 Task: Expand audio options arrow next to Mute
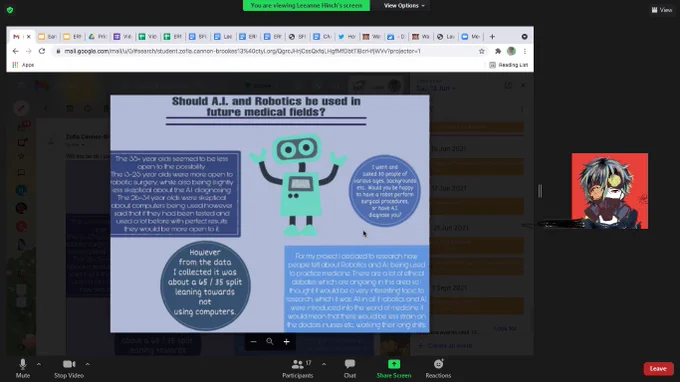click(39, 364)
